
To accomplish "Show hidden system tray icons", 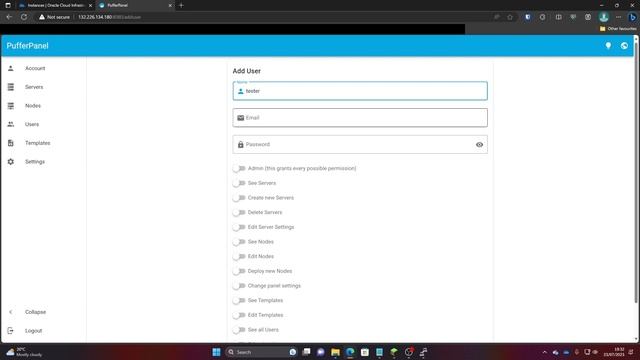I will (544, 352).
